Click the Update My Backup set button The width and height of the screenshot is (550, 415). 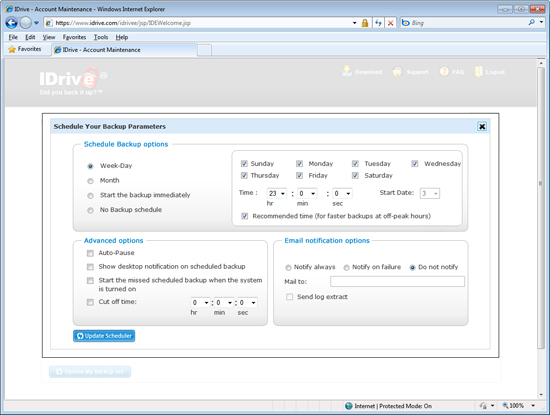point(90,372)
